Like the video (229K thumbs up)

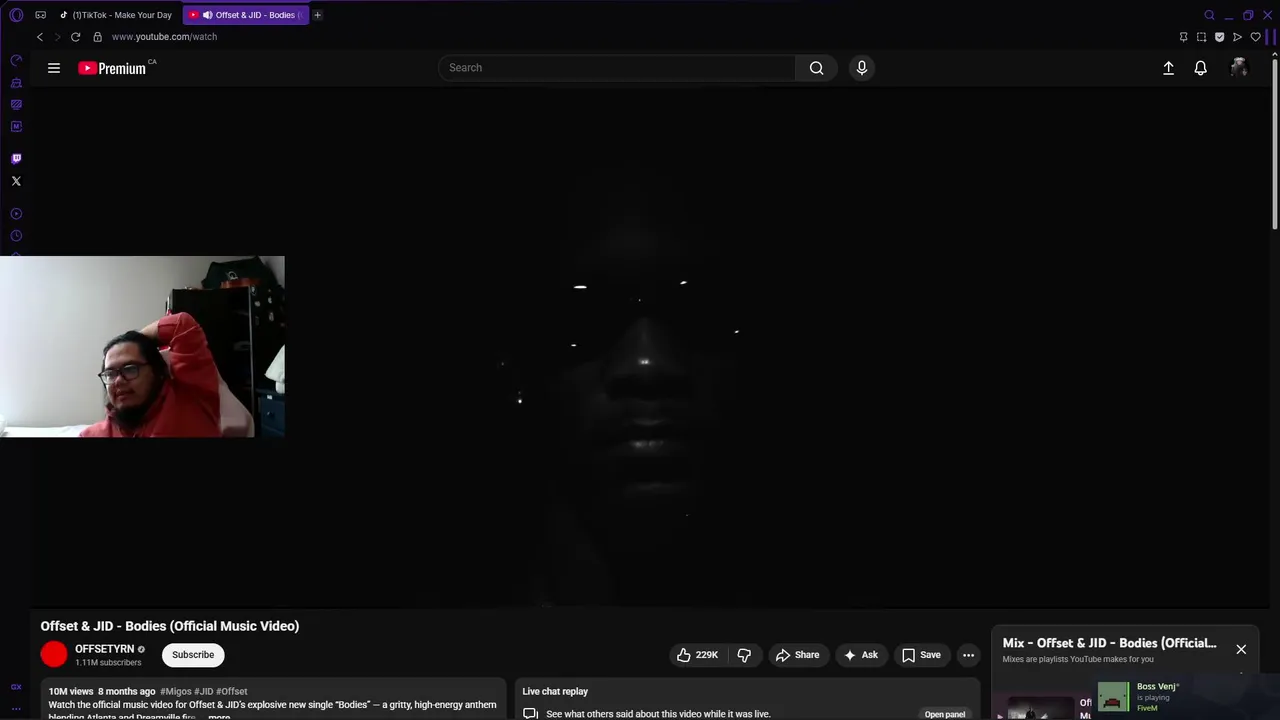tap(697, 655)
